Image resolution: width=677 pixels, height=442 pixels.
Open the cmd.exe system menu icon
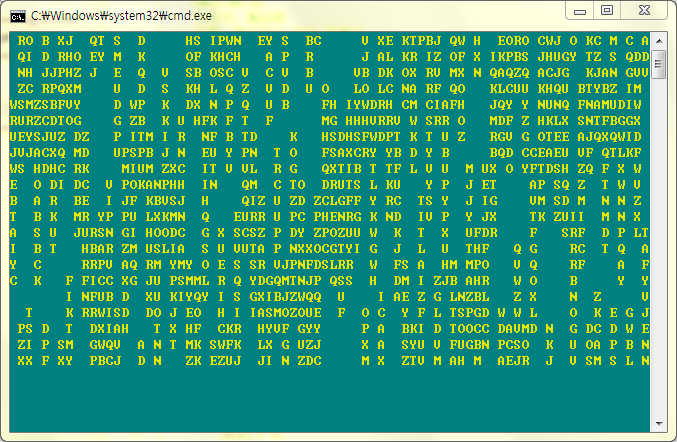click(18, 16)
